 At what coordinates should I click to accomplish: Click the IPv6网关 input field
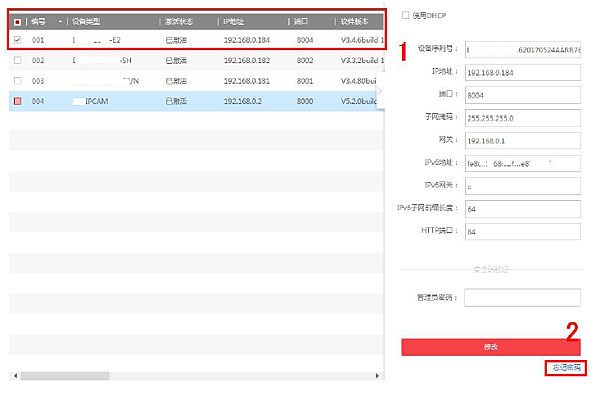pos(523,186)
